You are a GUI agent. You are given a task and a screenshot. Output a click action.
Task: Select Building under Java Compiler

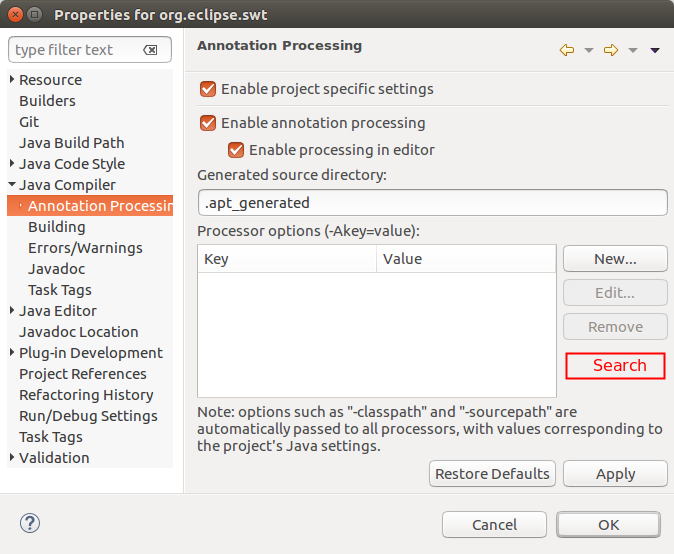tap(57, 227)
